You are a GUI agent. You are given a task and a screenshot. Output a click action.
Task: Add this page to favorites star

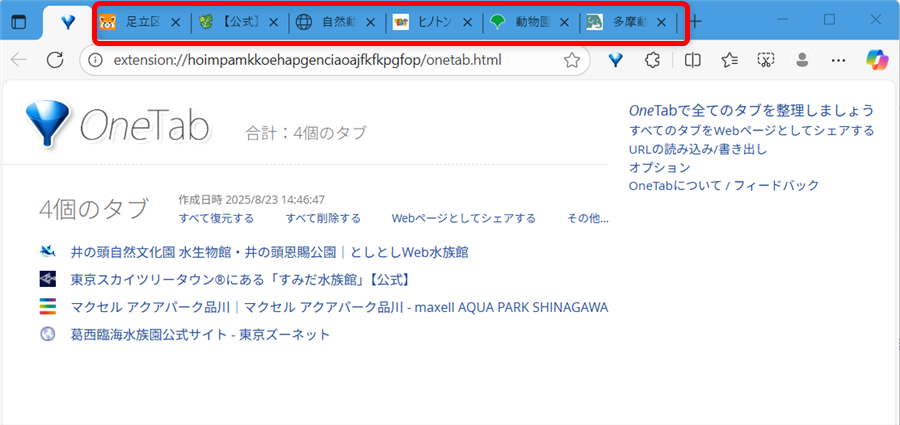[572, 60]
